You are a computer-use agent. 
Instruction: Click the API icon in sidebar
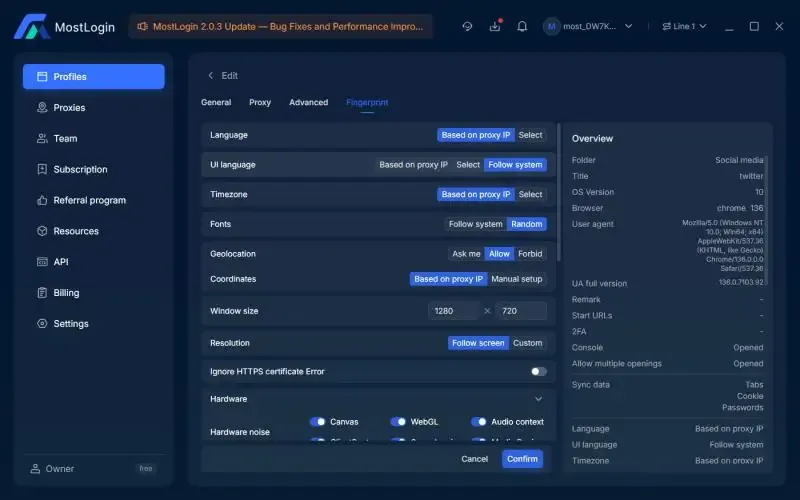[x=42, y=262]
